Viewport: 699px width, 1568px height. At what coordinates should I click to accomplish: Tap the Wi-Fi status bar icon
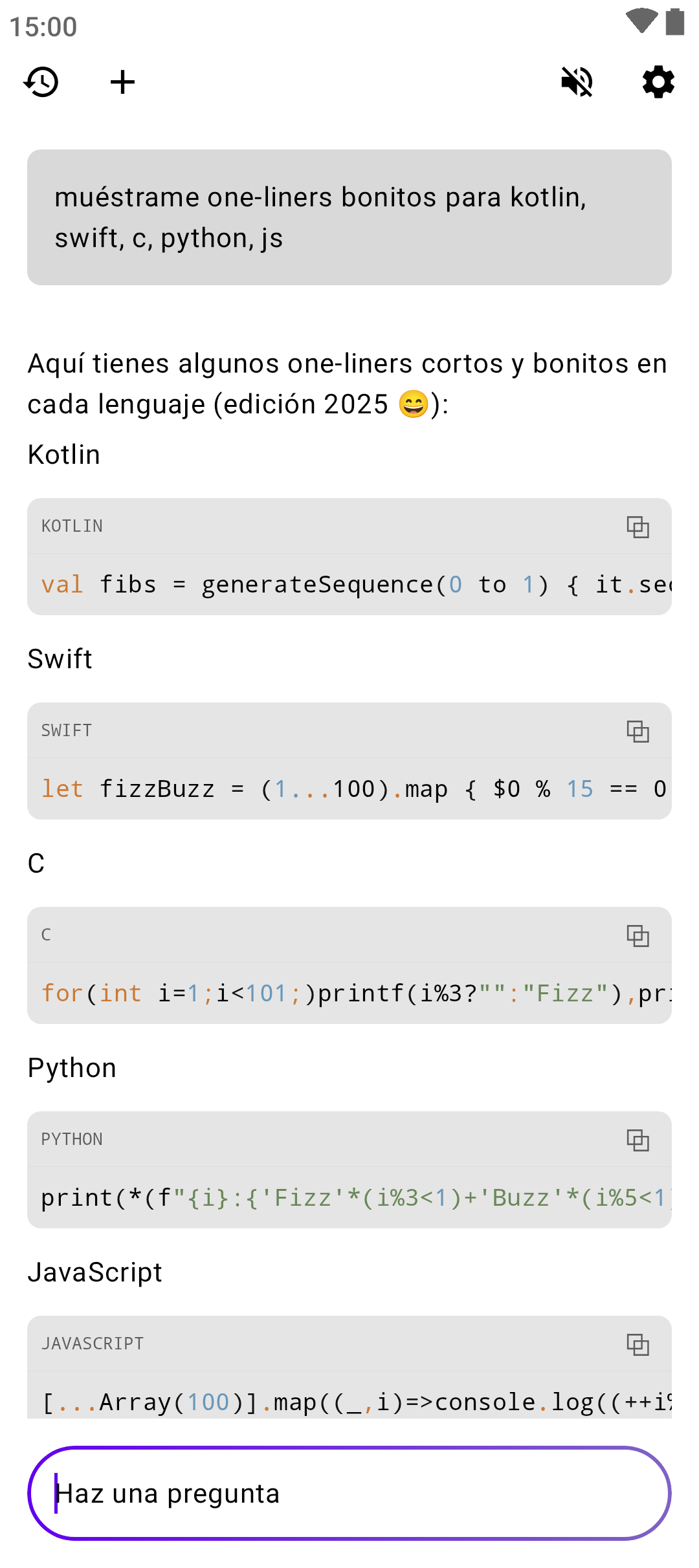(x=641, y=21)
